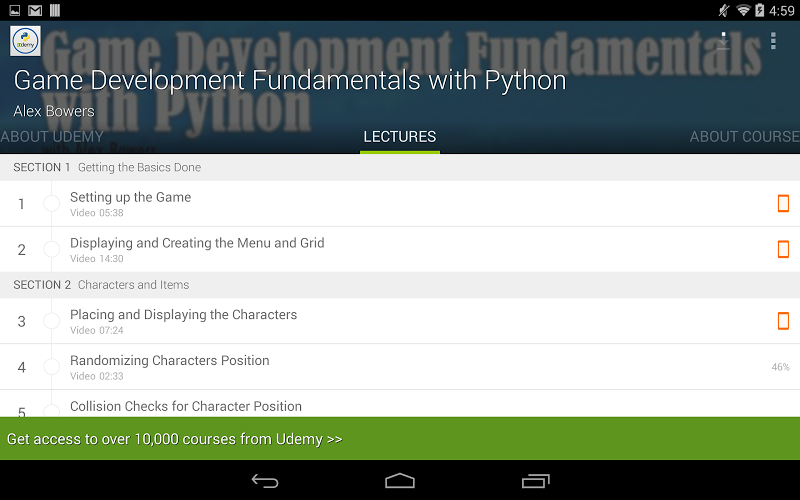Tap the Section 2 Characters and Items header
Viewport: 800px width, 500px height.
point(400,285)
